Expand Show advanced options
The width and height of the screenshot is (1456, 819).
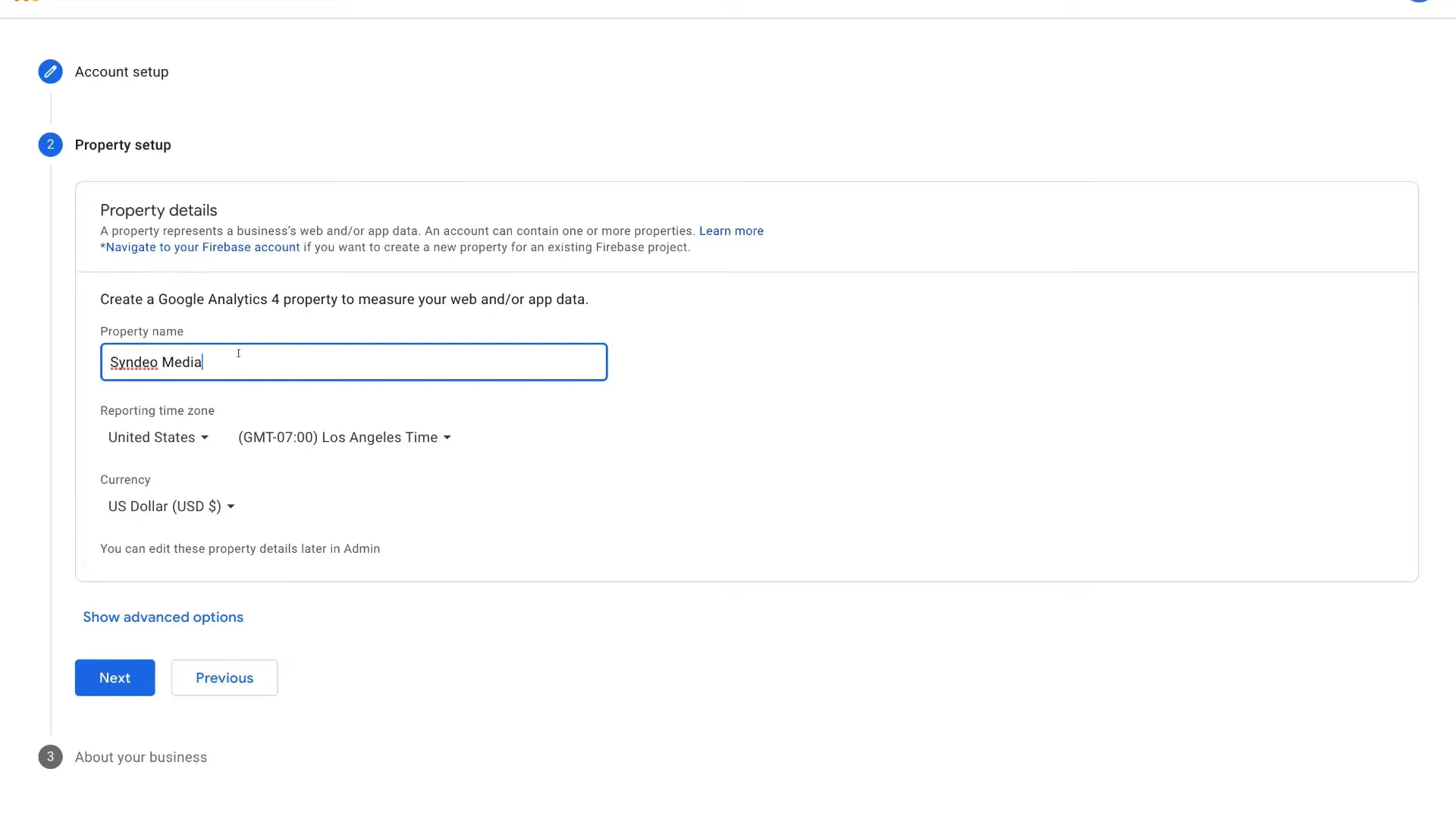coord(163,617)
